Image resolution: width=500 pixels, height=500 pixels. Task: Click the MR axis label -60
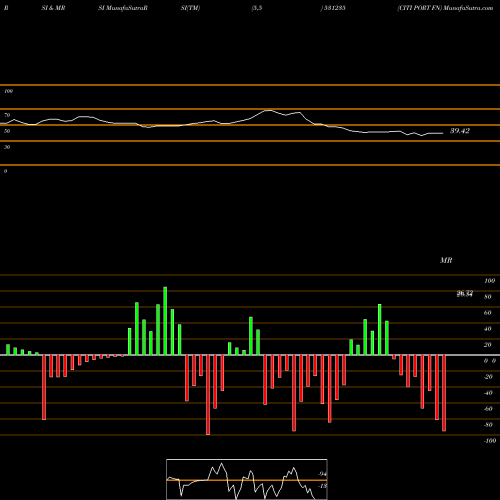(x=488, y=409)
